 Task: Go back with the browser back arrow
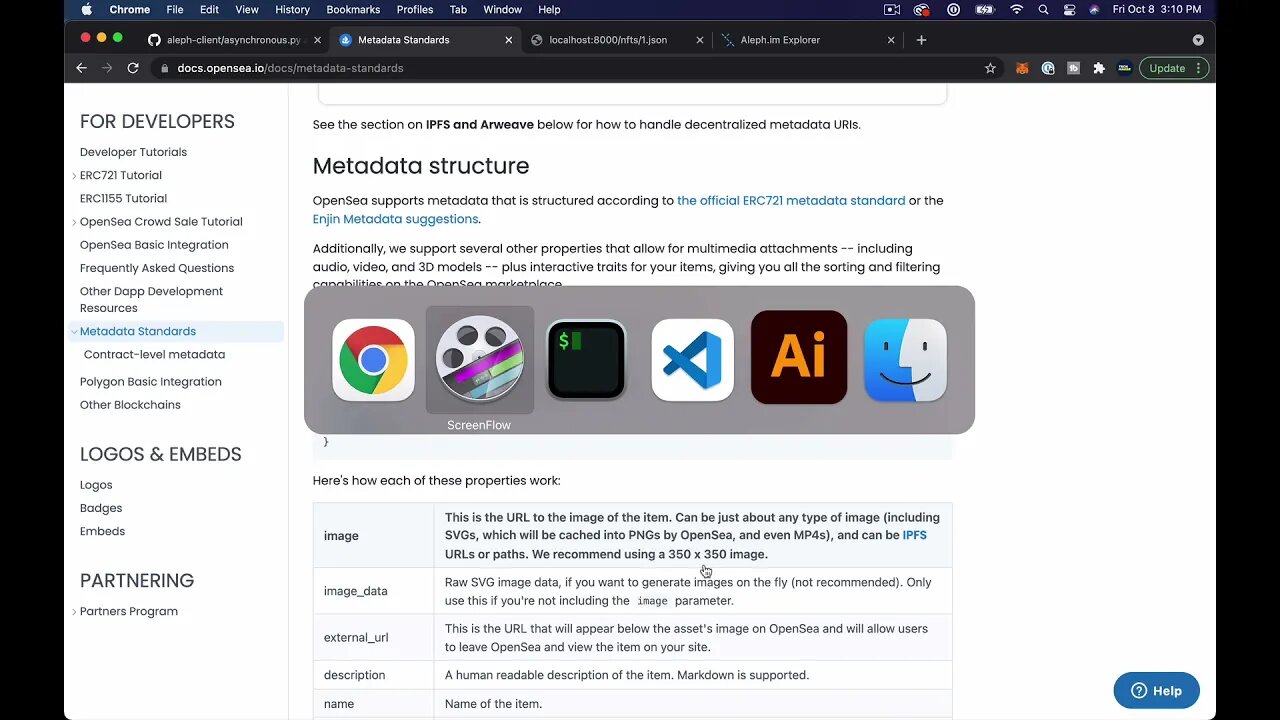click(82, 68)
